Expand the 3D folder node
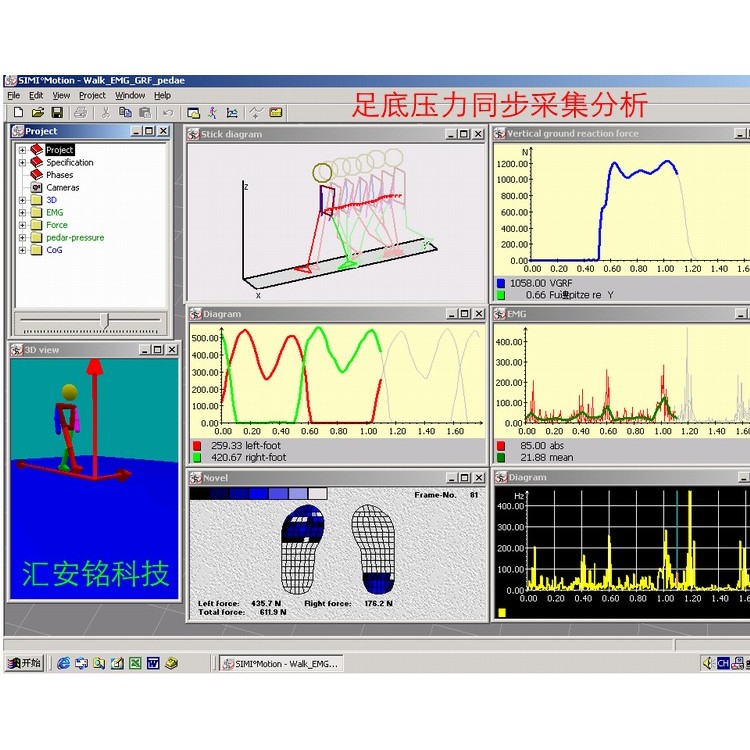The width and height of the screenshot is (750, 750). [22, 200]
